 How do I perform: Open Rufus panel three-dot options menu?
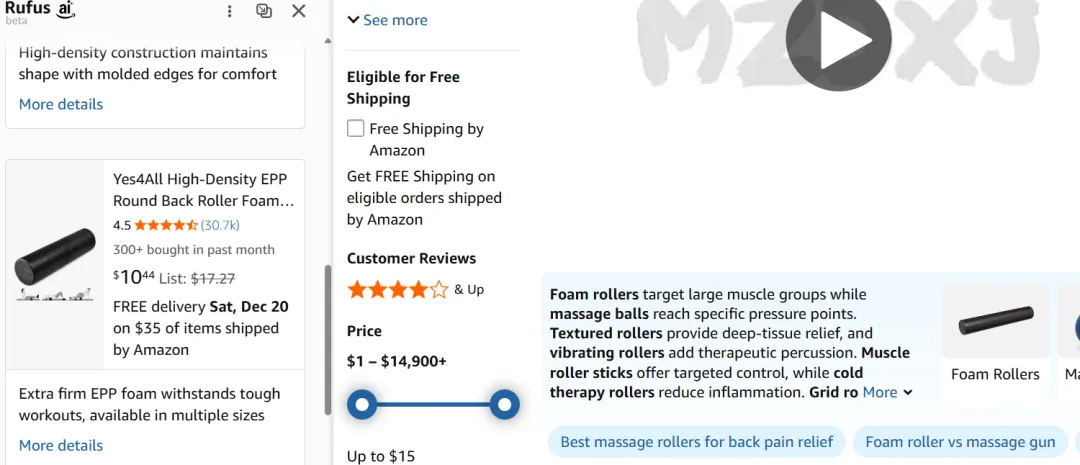pos(229,11)
